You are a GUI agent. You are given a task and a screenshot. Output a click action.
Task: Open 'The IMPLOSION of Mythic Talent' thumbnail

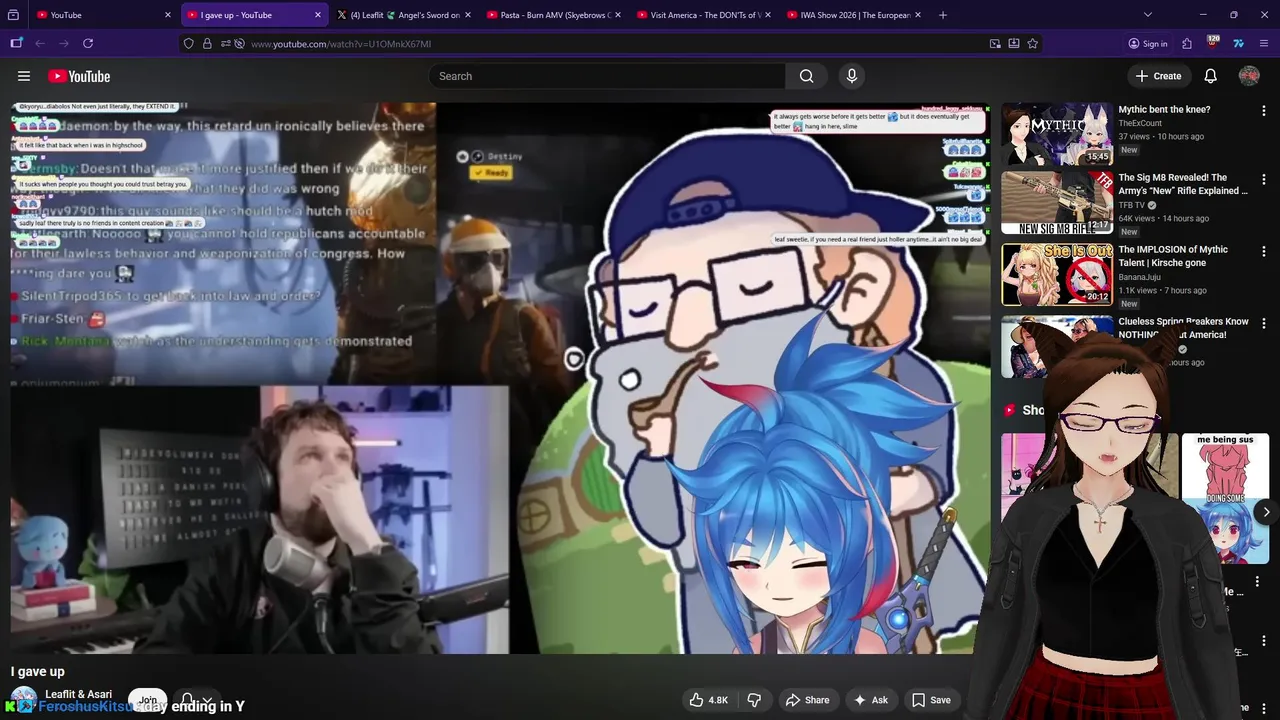1057,275
